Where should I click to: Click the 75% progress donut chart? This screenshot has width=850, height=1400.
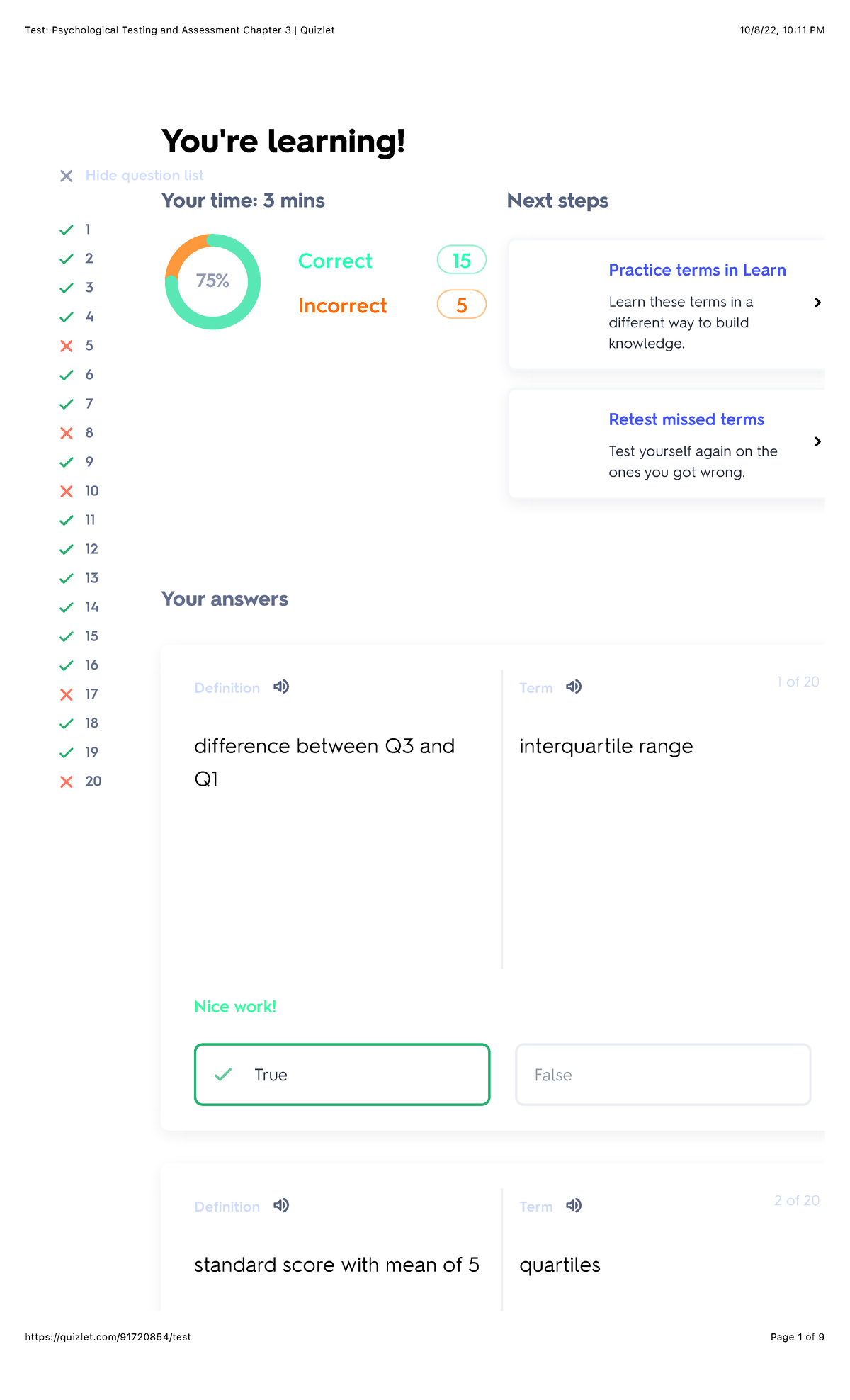(x=212, y=281)
